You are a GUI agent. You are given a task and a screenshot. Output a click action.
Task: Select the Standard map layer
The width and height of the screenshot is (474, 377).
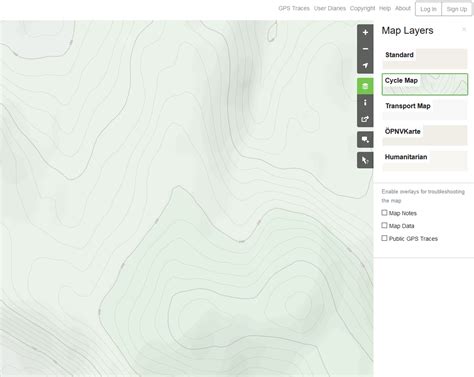[425, 59]
